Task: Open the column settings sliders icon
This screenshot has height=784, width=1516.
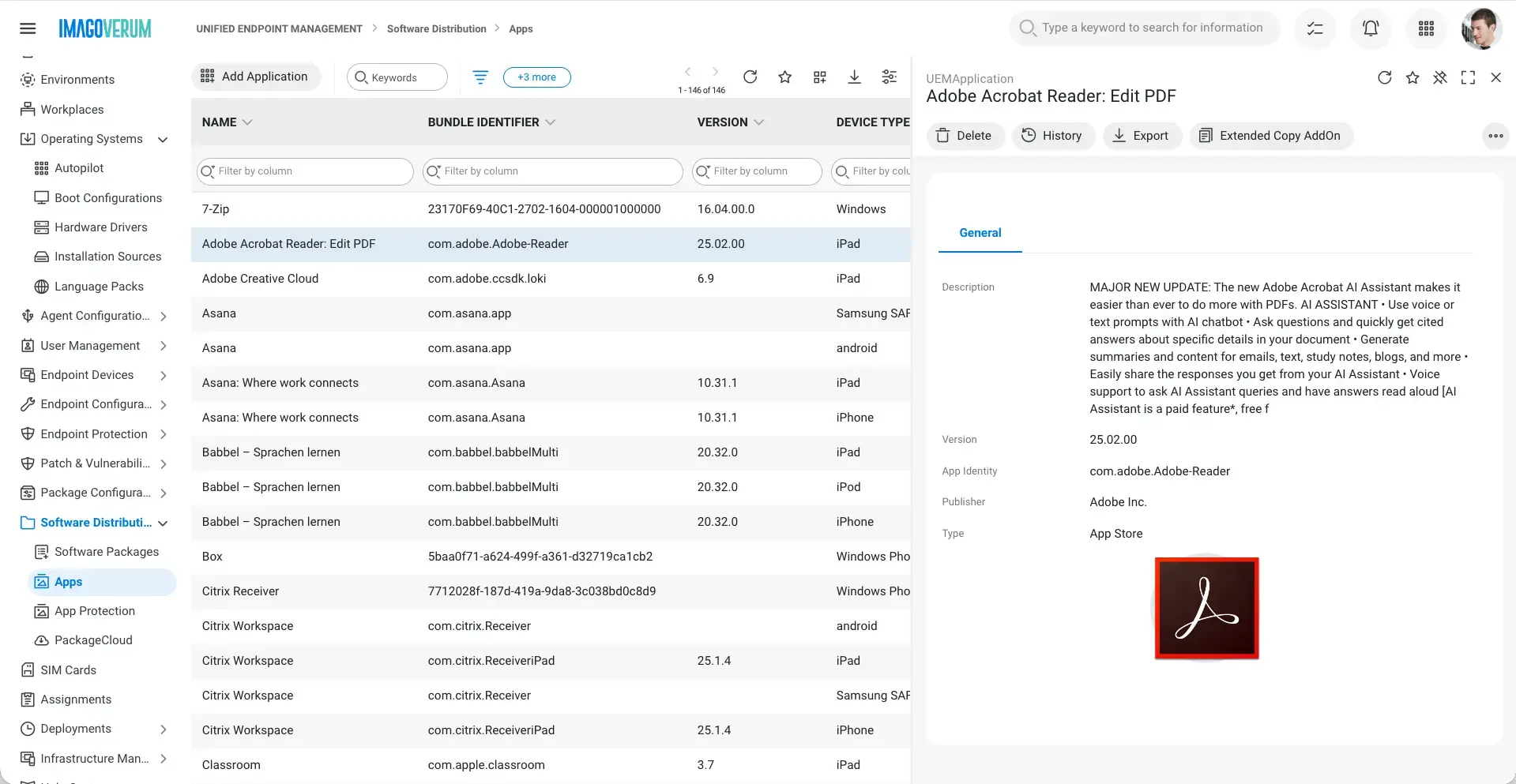Action: click(889, 77)
